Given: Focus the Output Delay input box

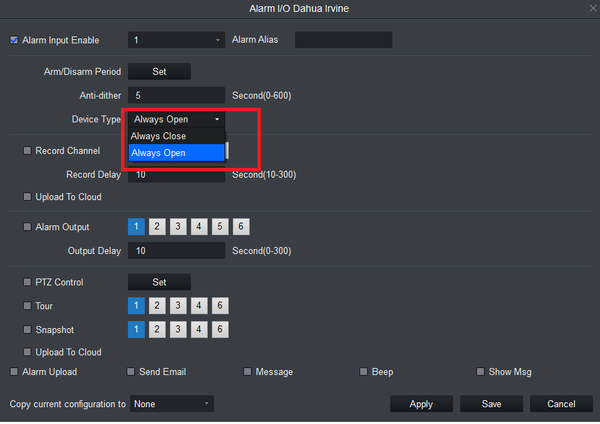Looking at the screenshot, I should 176,250.
